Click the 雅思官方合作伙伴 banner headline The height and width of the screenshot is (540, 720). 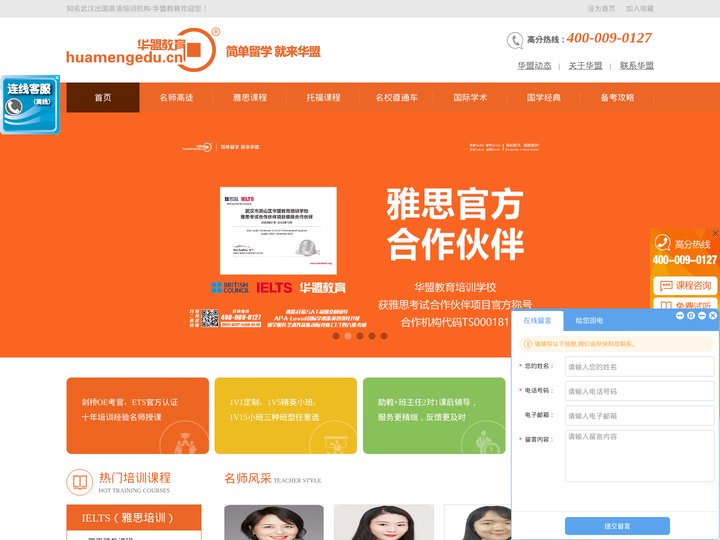455,224
